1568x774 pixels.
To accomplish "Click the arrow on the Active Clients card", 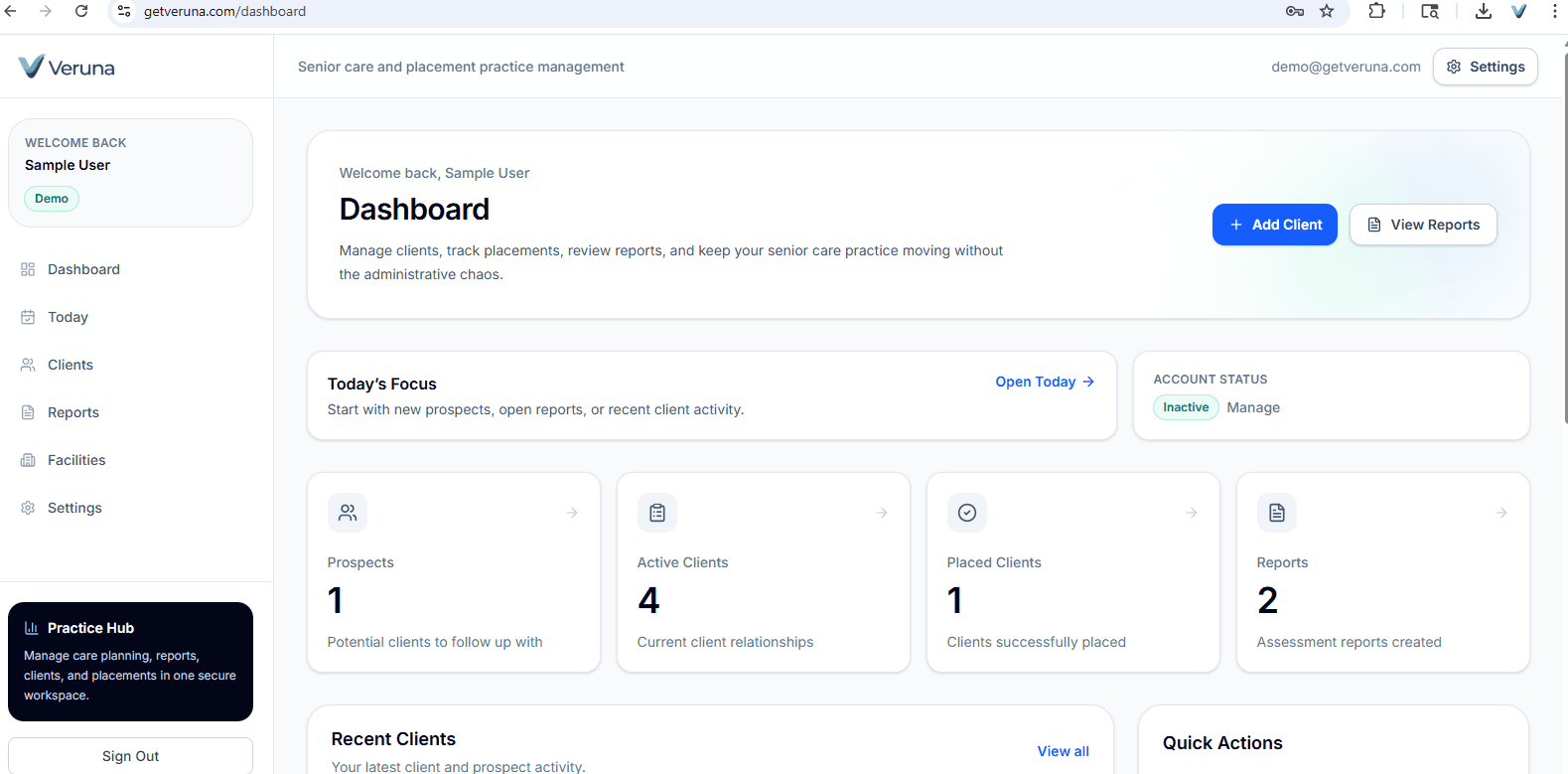I will (882, 513).
